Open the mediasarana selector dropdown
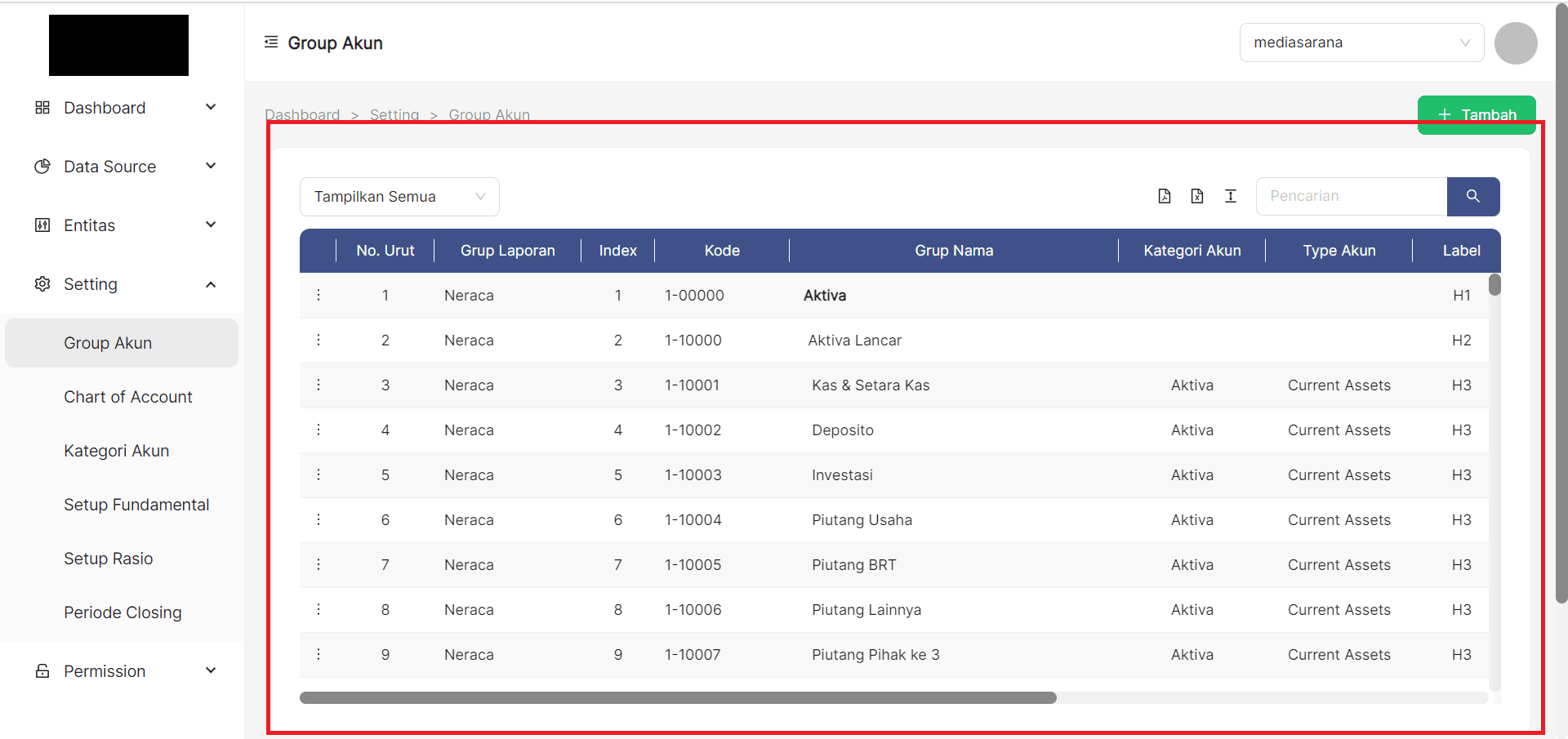This screenshot has width=1568, height=739. point(1361,42)
